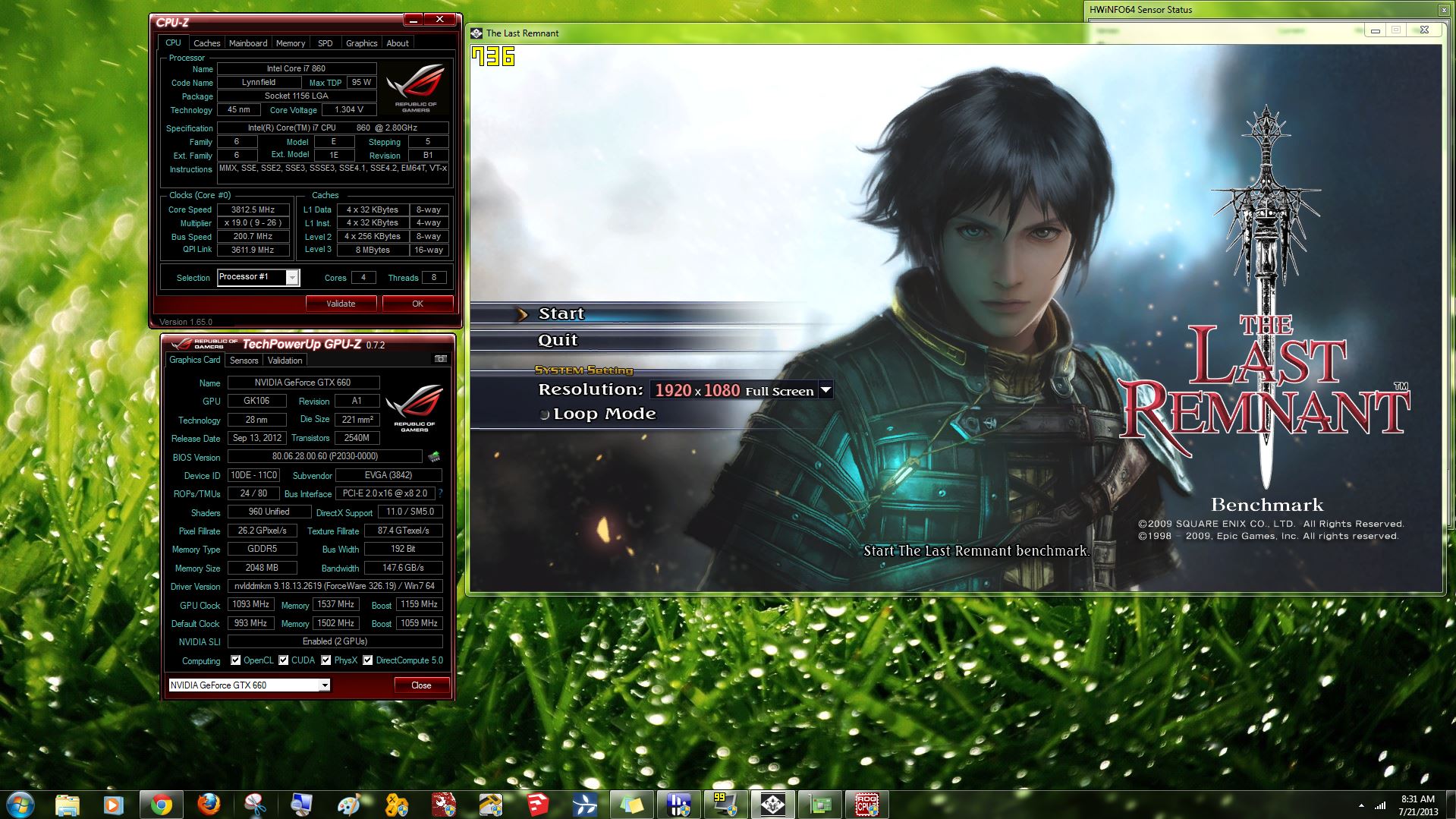Open the Mainboard tab in CPU-Z
Viewport: 1456px width, 819px height.
tap(248, 43)
